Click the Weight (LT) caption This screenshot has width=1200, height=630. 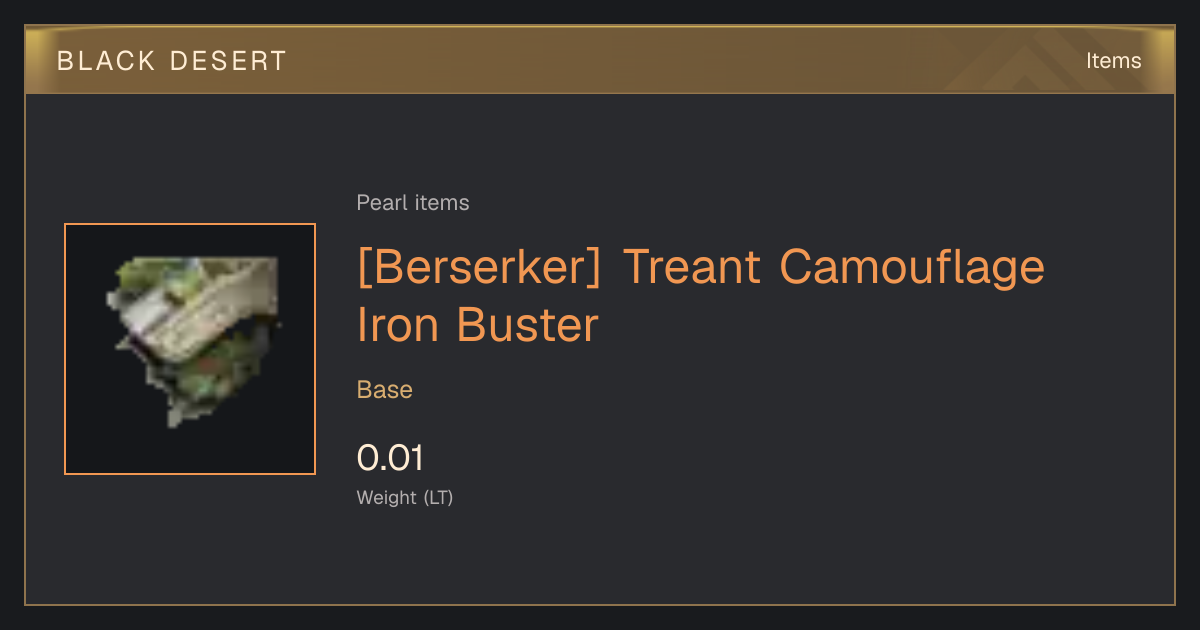click(405, 498)
